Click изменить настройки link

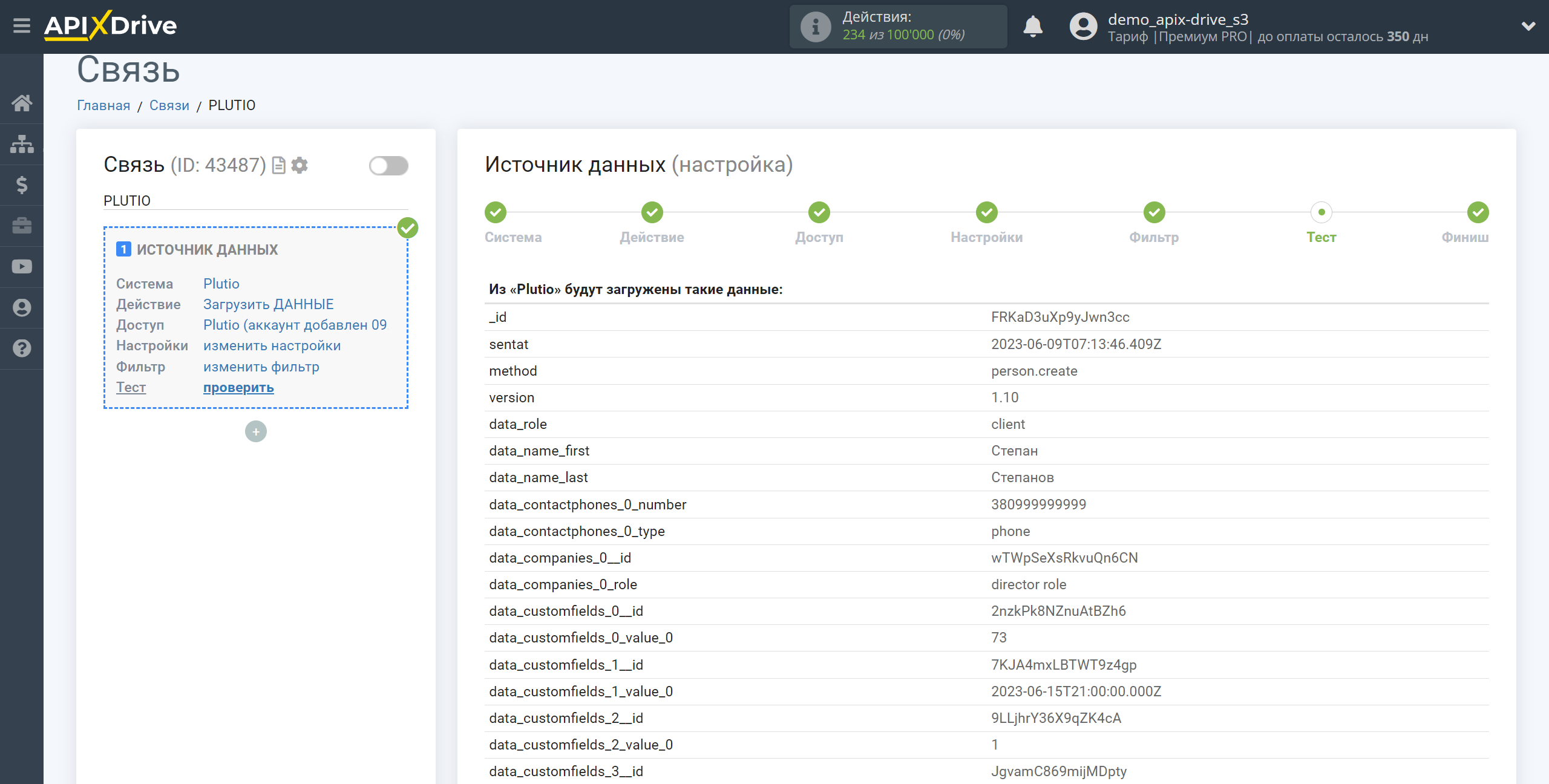click(272, 345)
